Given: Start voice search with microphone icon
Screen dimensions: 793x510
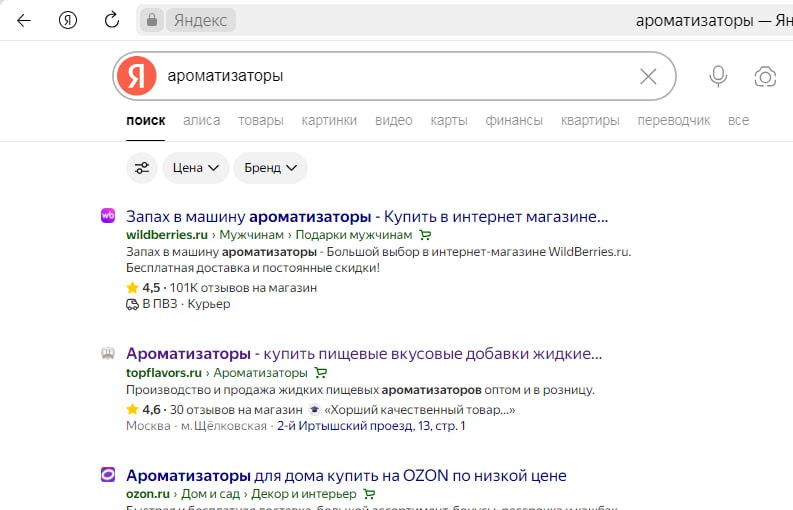Looking at the screenshot, I should click(718, 77).
